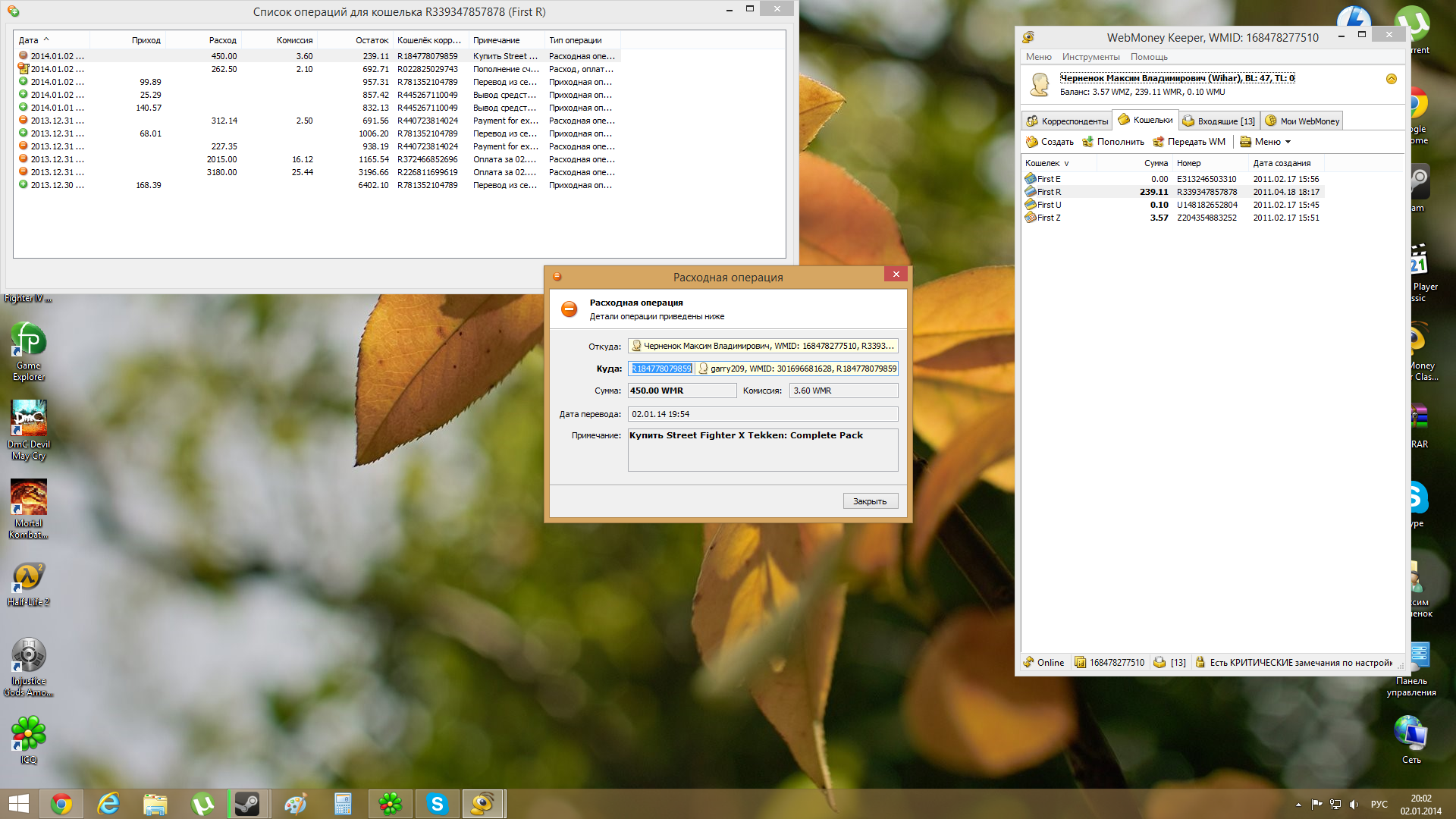Click the user avatar icon in Keeper
This screenshot has width=1456, height=819.
pyautogui.click(x=1040, y=84)
